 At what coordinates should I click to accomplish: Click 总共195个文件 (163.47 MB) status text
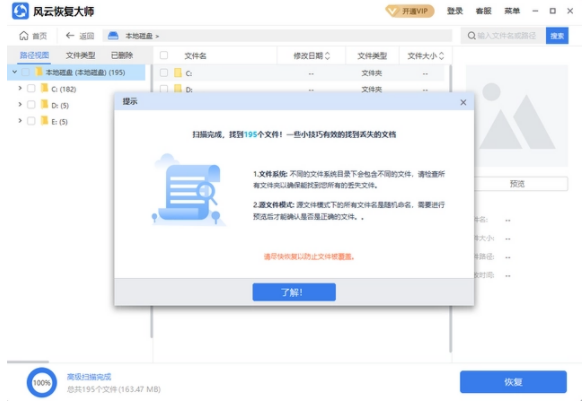pyautogui.click(x=114, y=389)
